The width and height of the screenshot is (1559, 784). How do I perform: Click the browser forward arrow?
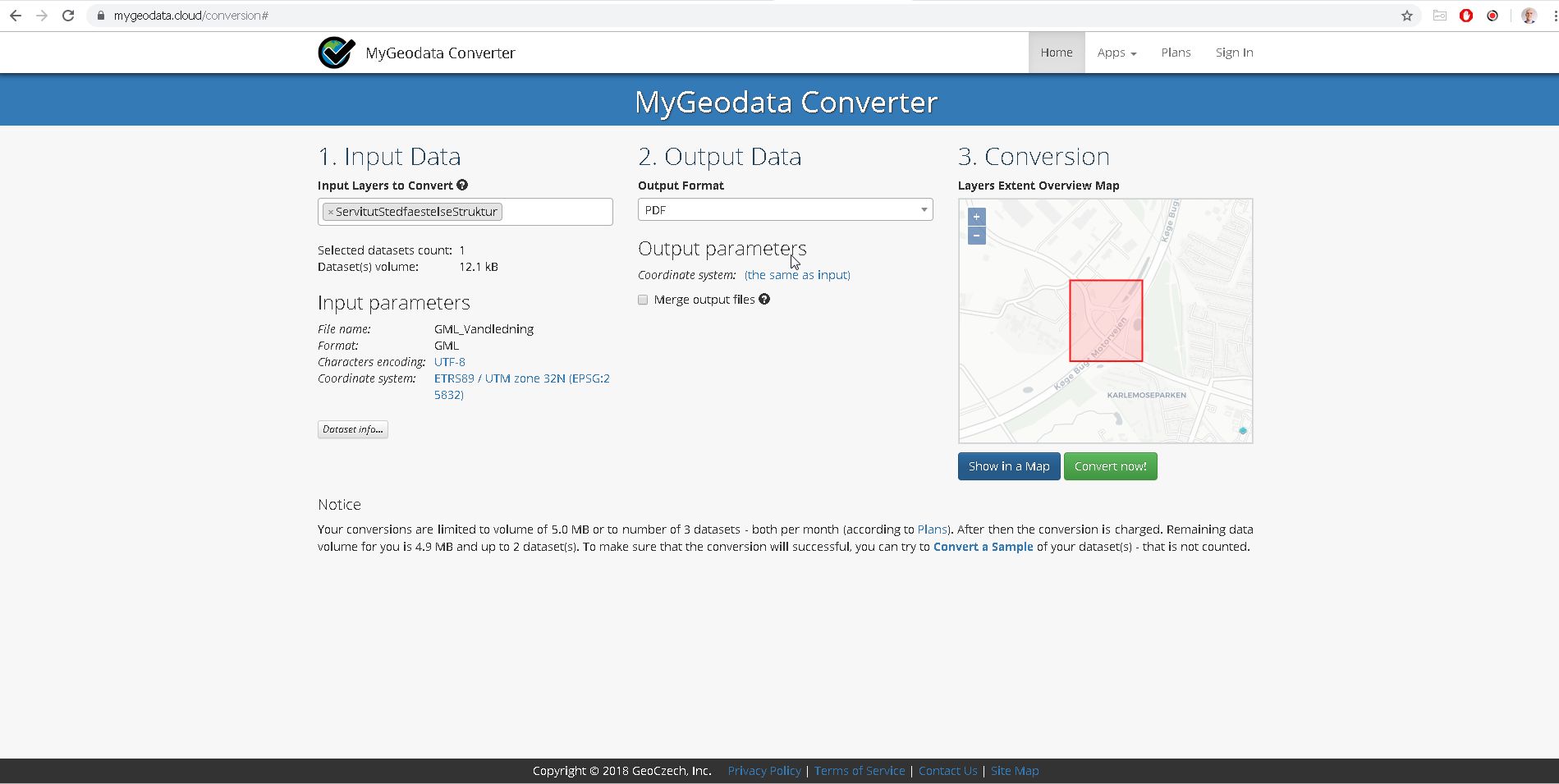click(42, 16)
